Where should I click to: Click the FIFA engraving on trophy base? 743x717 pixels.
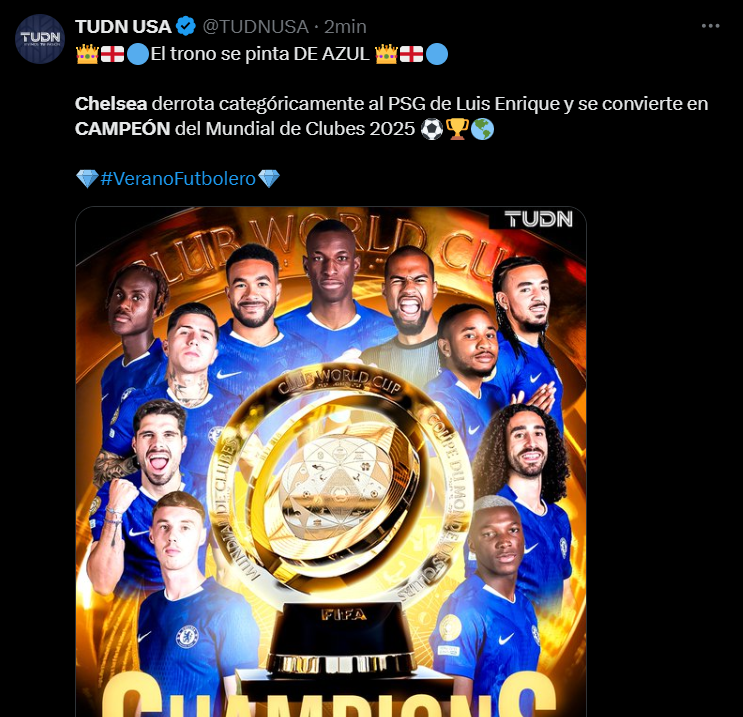344,615
